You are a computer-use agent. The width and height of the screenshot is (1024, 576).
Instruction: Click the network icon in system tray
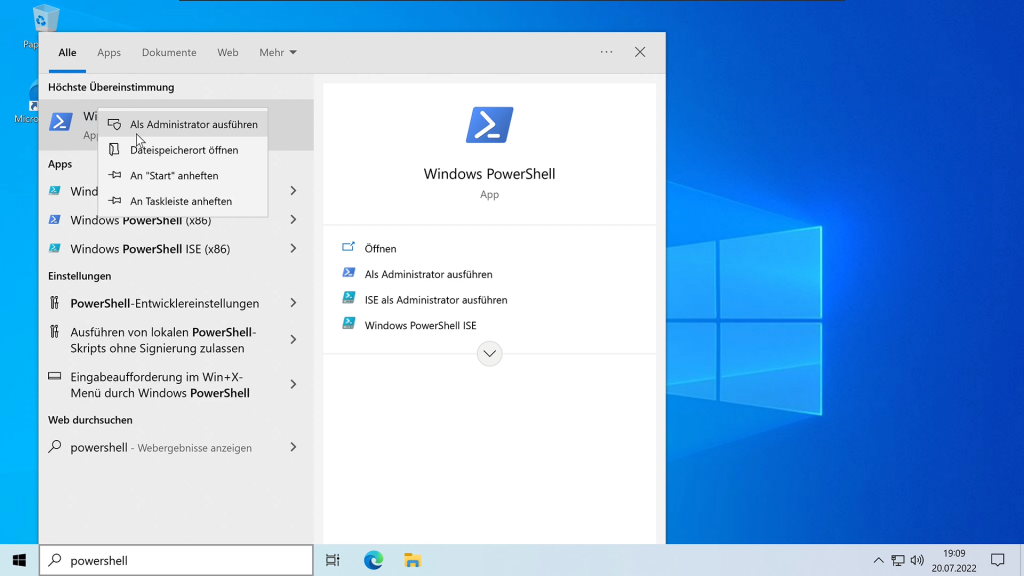[x=898, y=560]
